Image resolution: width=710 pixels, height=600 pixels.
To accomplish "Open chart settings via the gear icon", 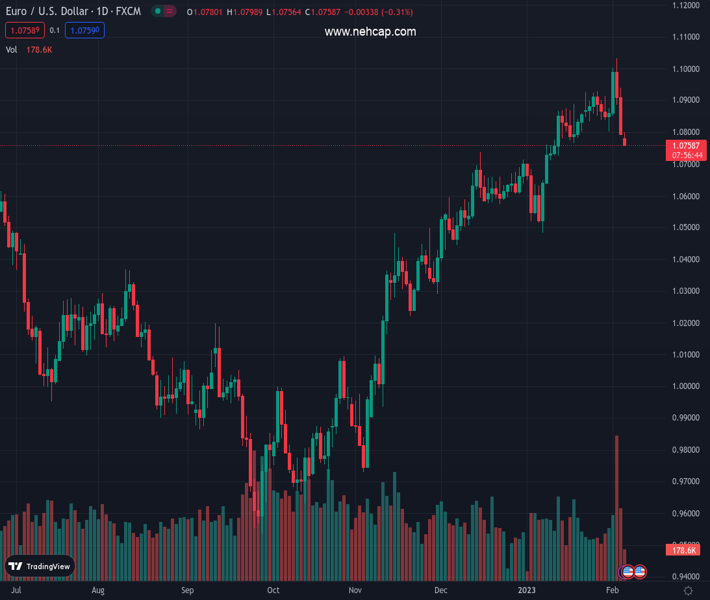I will point(688,591).
